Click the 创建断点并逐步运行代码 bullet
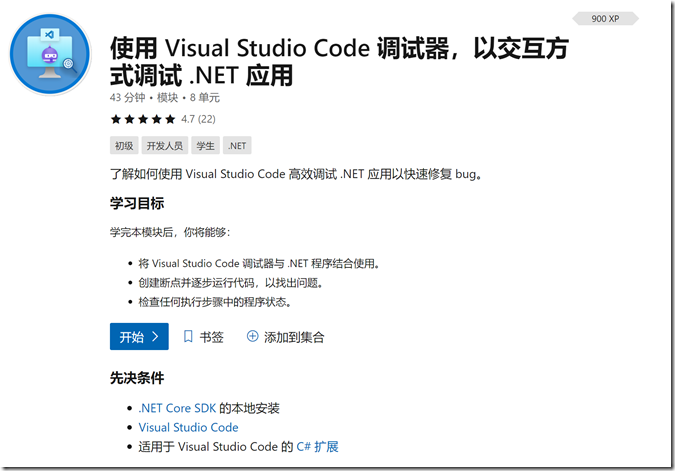675x471 pixels. coord(231,283)
